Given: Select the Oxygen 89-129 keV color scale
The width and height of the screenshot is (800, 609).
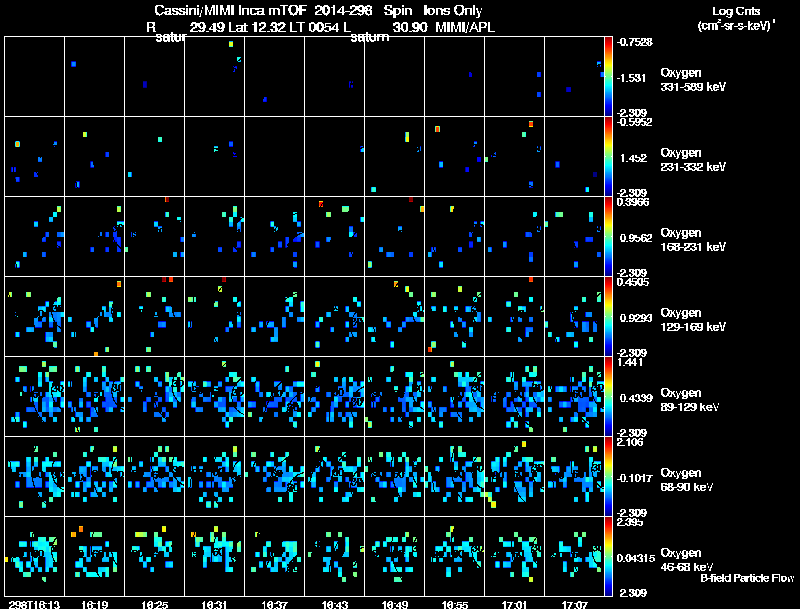Looking at the screenshot, I should click(610, 396).
